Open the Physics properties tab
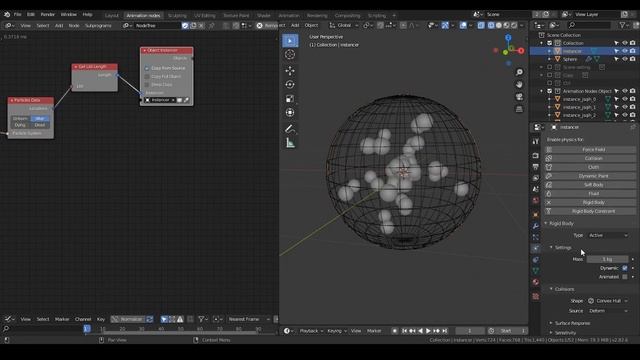 pyautogui.click(x=536, y=248)
